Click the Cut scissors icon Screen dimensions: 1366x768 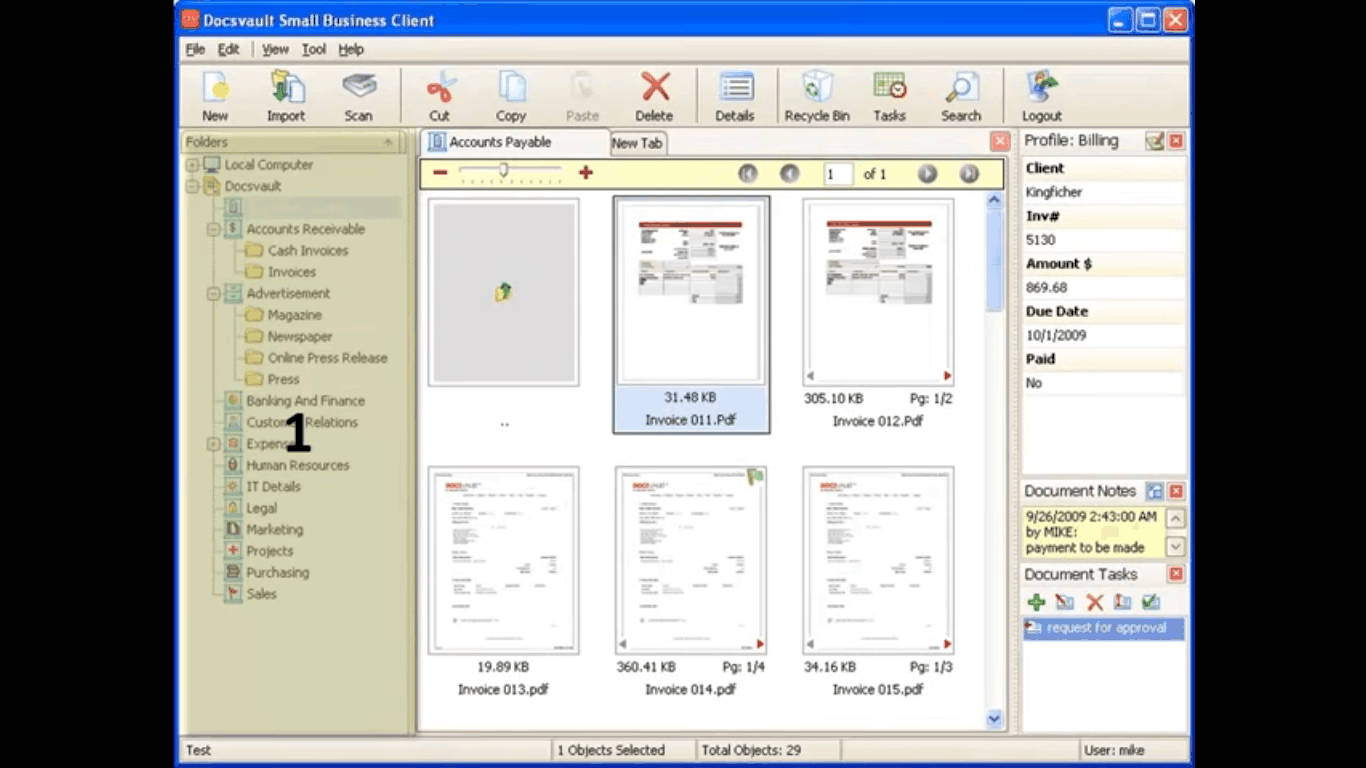point(439,96)
